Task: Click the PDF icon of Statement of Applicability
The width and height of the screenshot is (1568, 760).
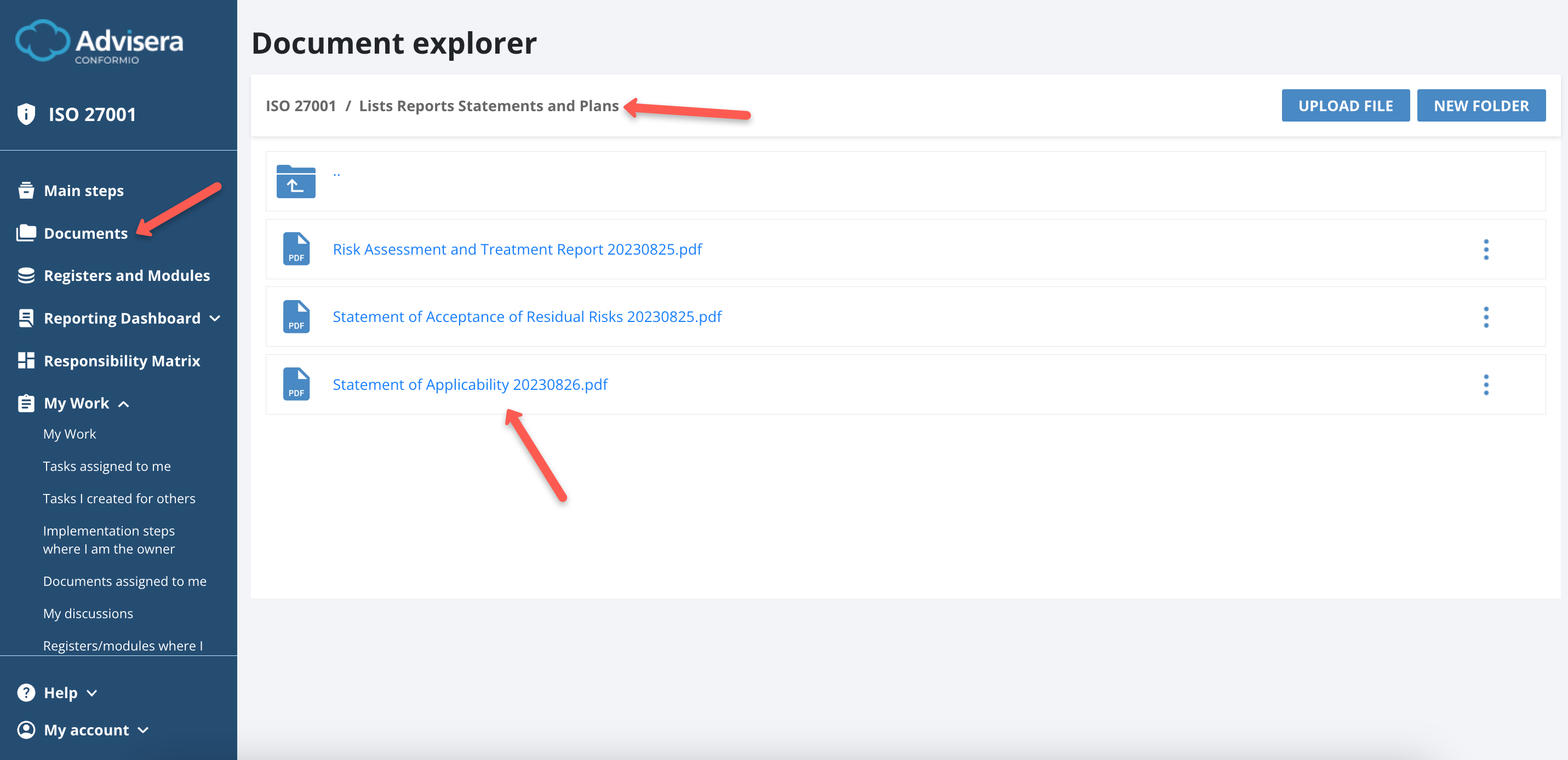Action: pos(296,384)
